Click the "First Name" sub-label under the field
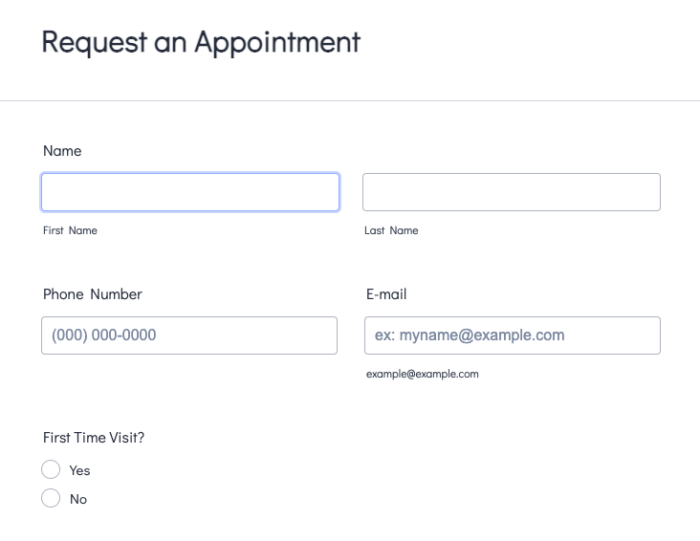The height and width of the screenshot is (541, 700). 70,230
